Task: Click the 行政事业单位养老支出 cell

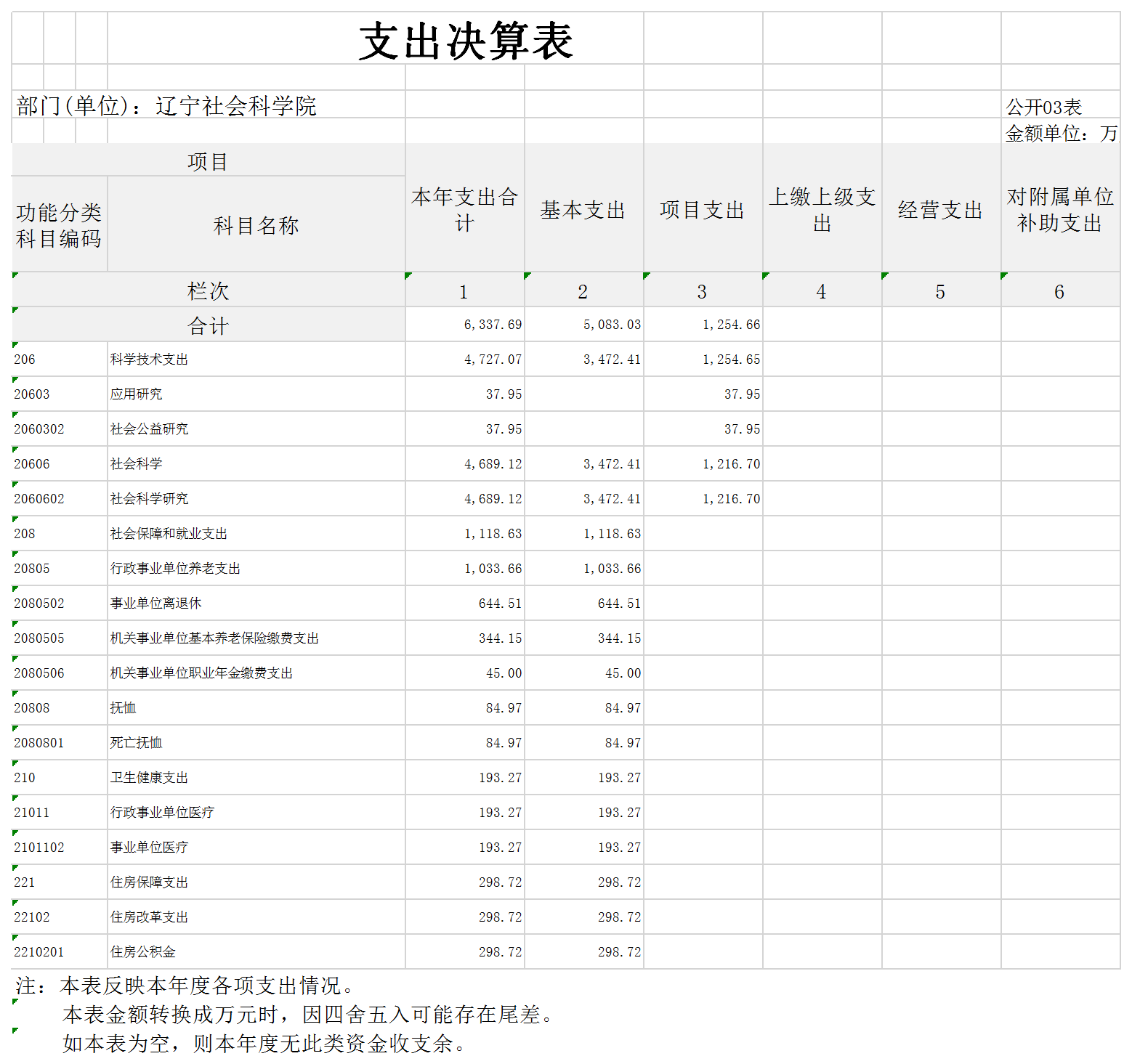Action: point(256,569)
